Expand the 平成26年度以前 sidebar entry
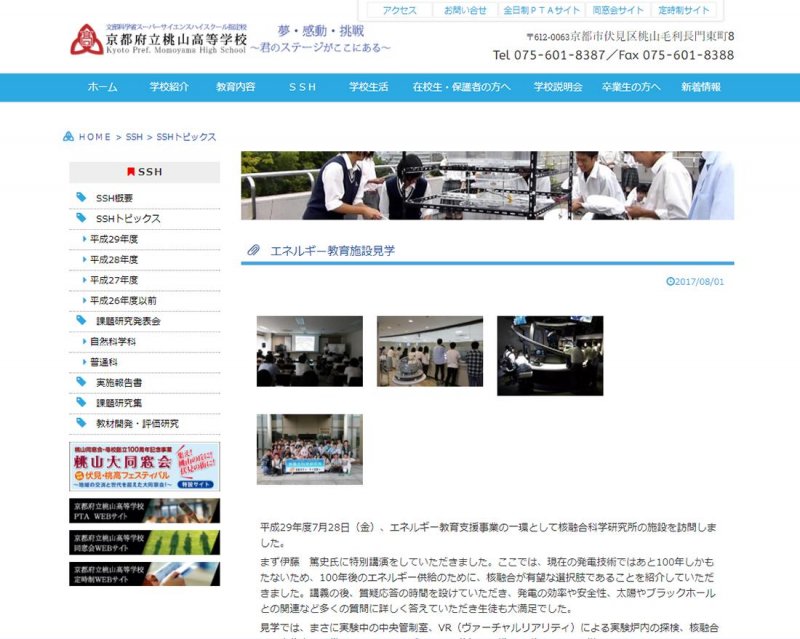Screen dimensions: 800x639 point(122,300)
